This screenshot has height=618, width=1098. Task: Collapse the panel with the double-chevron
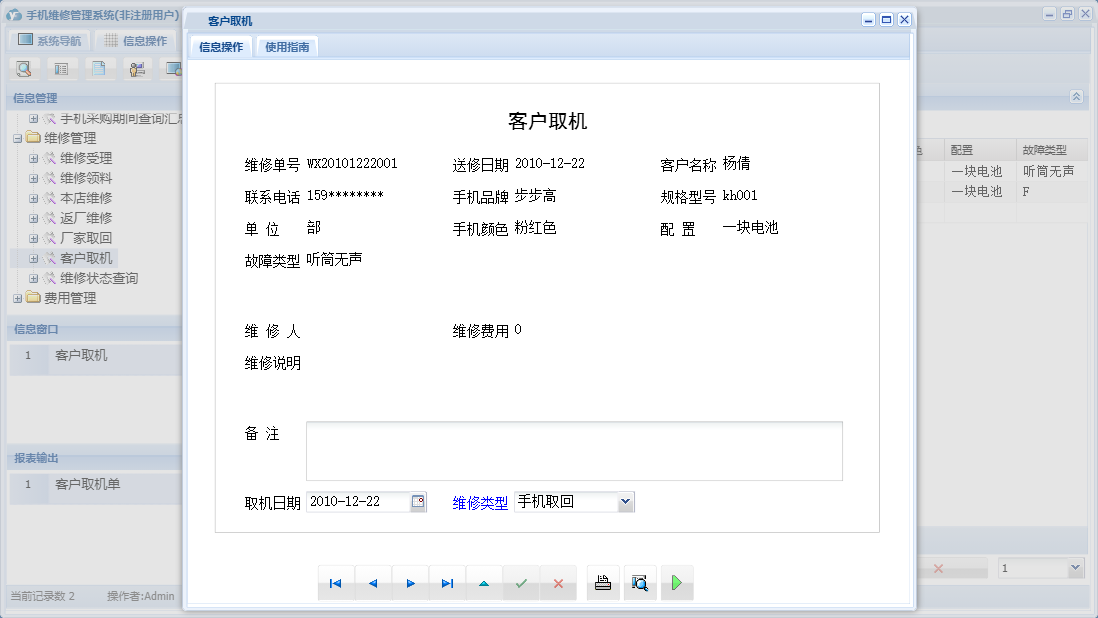[x=1076, y=97]
